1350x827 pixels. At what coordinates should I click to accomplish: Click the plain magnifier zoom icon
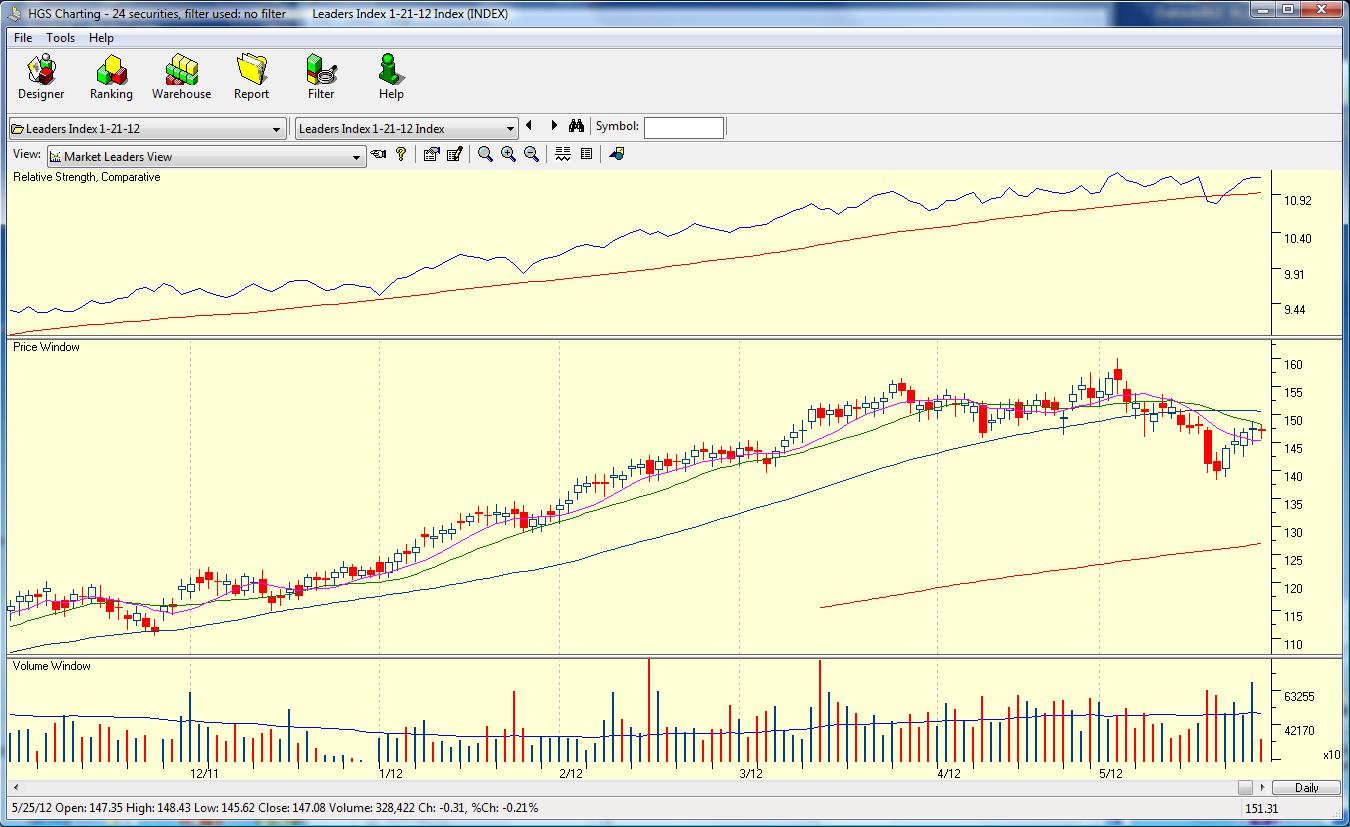click(x=485, y=154)
